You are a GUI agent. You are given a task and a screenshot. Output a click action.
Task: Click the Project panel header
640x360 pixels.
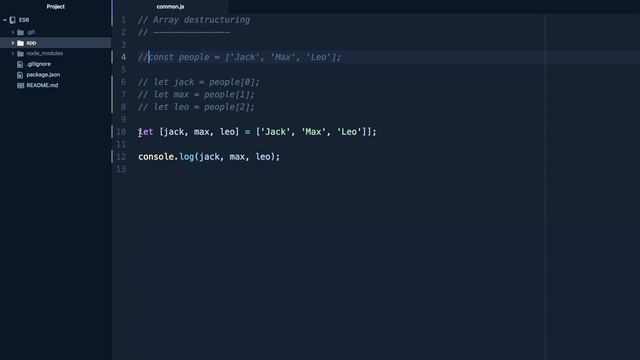click(56, 7)
